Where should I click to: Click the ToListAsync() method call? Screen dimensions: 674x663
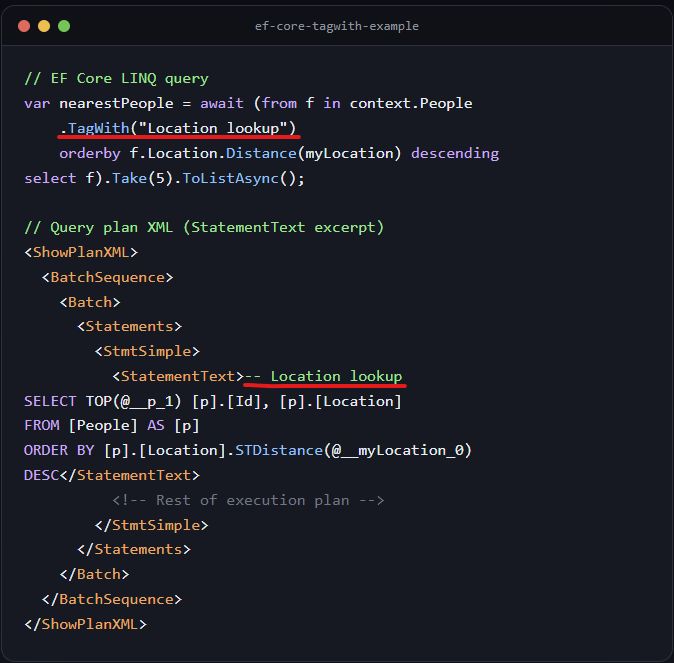point(241,178)
